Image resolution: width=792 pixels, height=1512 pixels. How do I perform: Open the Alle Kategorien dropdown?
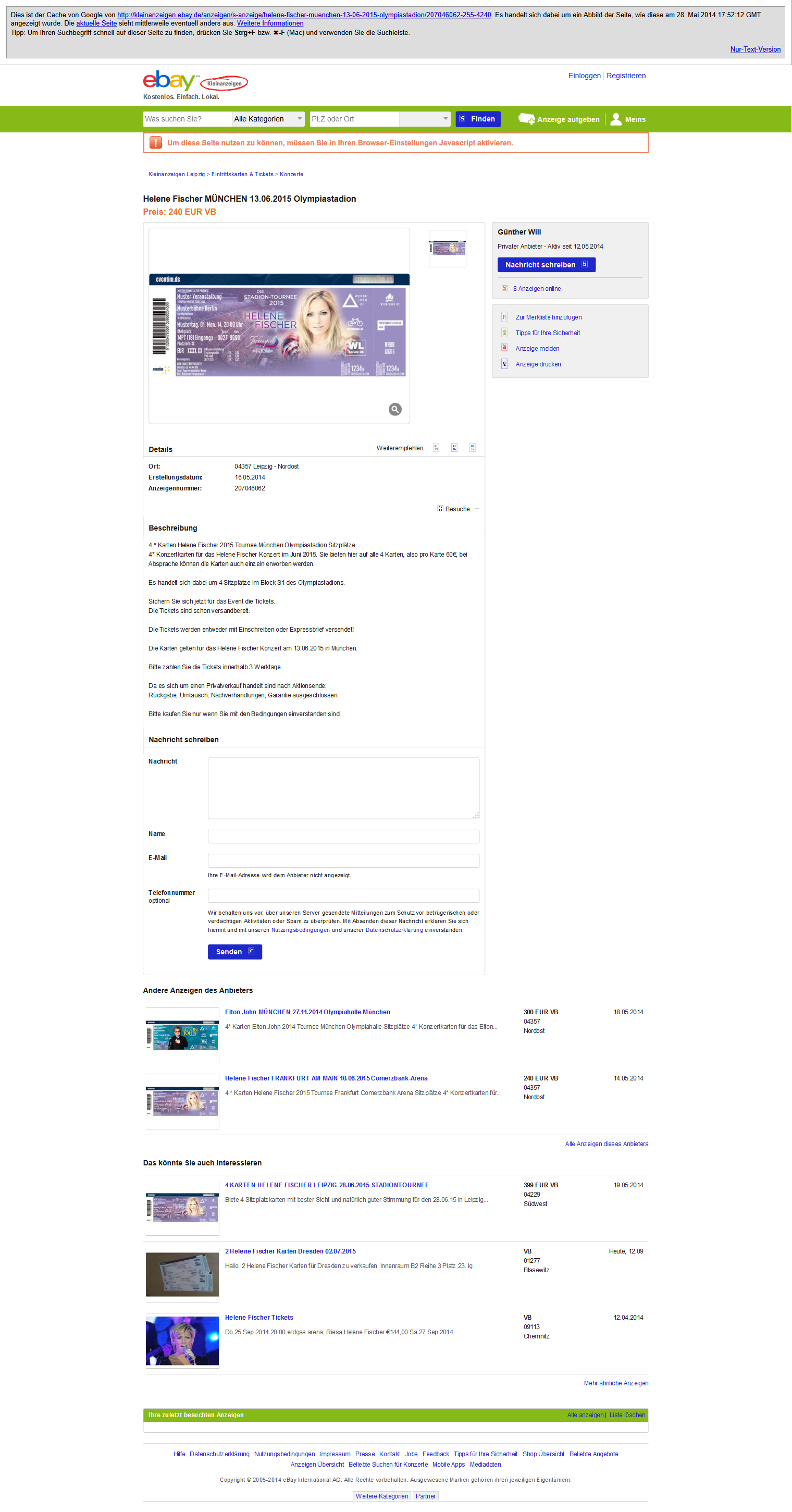click(268, 118)
